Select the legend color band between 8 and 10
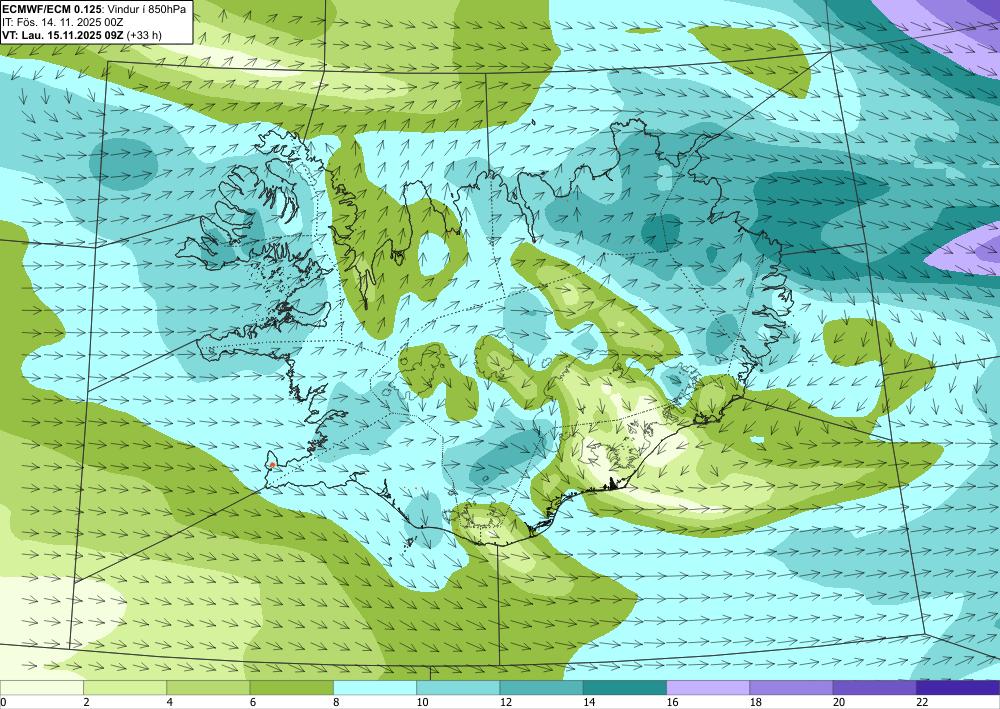The width and height of the screenshot is (1000, 709). (375, 688)
